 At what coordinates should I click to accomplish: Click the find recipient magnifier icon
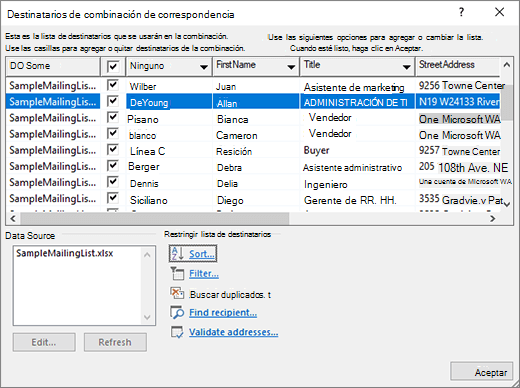[177, 312]
